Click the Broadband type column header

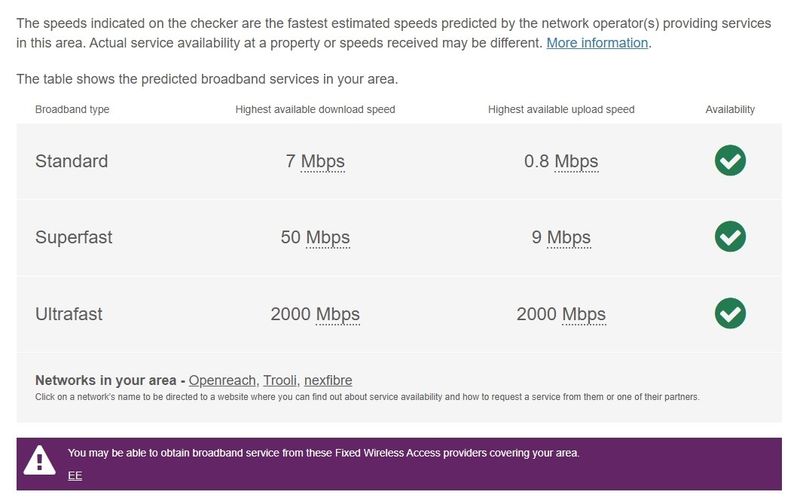pyautogui.click(x=72, y=109)
